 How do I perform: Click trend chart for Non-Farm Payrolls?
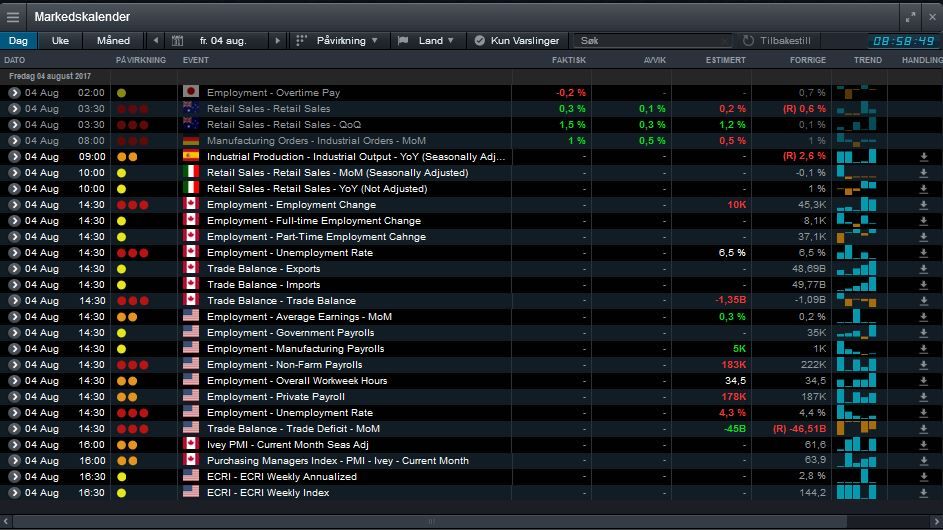click(x=856, y=365)
